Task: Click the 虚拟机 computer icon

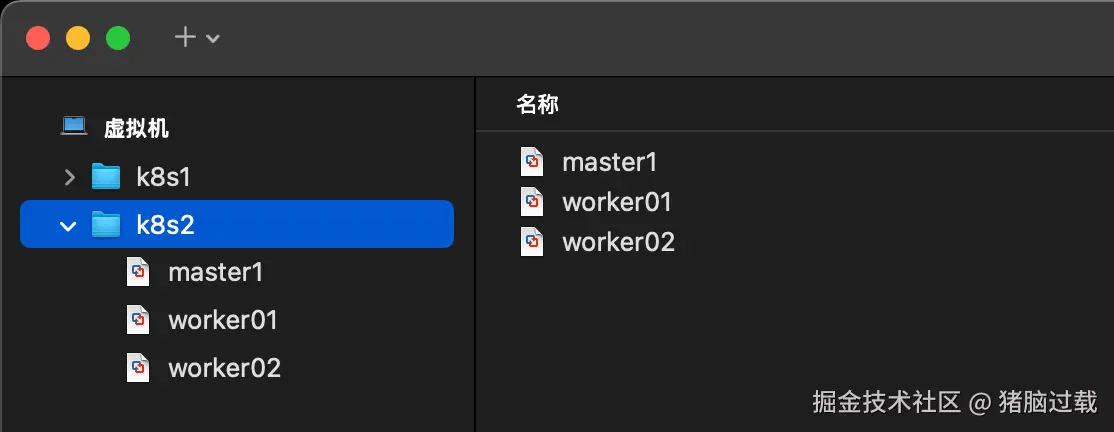Action: click(74, 127)
